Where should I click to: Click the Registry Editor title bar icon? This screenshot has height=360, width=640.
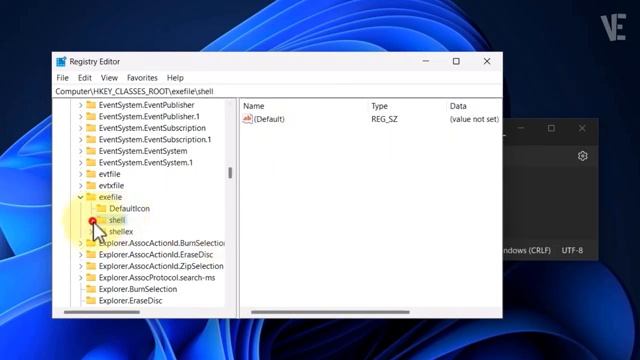coord(61,62)
